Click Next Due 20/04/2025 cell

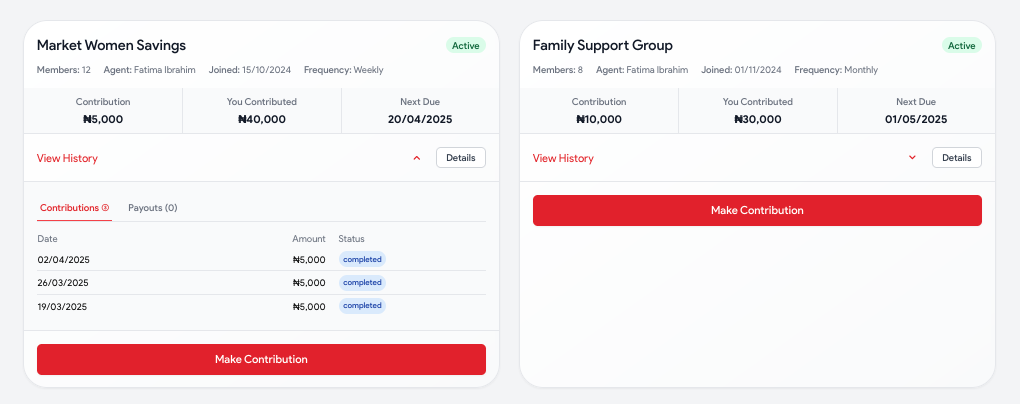[x=420, y=111]
